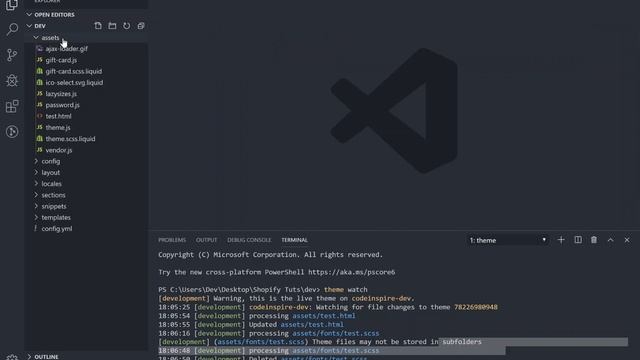Open gift-card.js file

[61, 60]
